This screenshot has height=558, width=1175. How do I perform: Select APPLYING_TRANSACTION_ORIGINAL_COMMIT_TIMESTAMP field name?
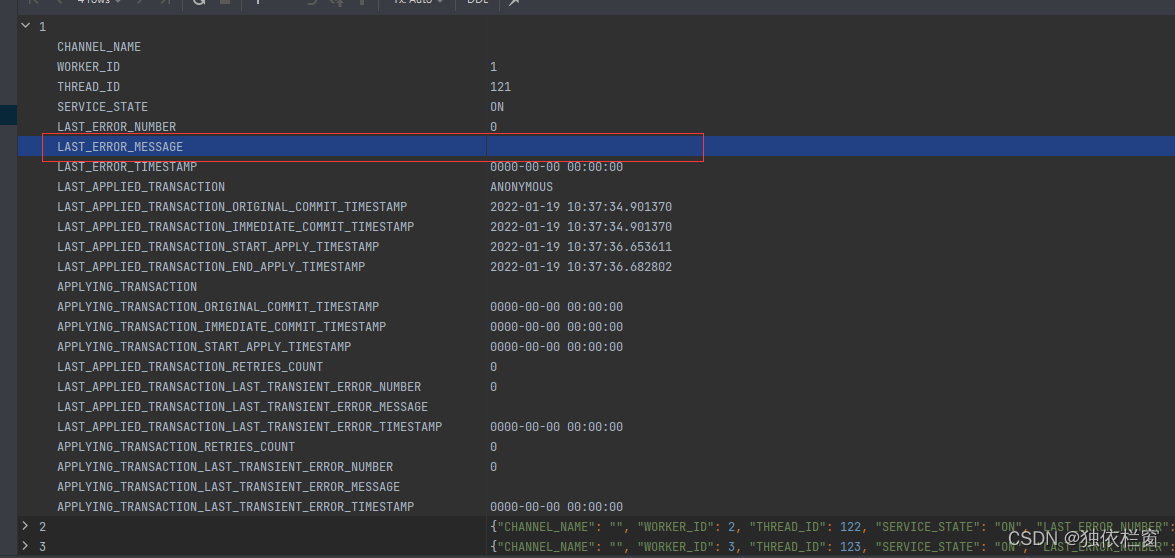[x=218, y=307]
